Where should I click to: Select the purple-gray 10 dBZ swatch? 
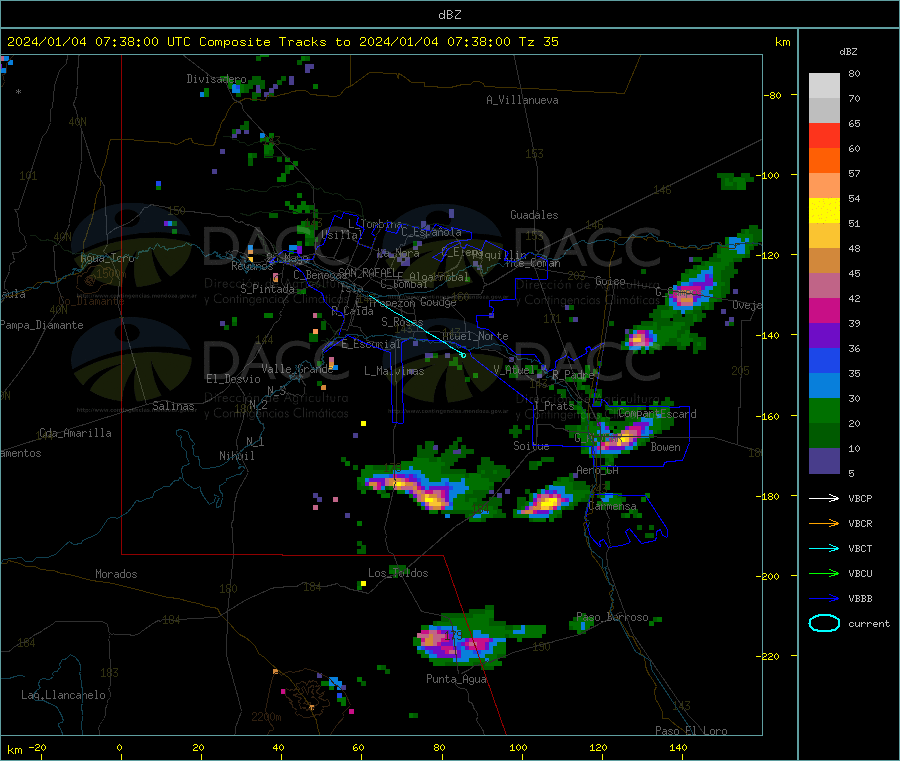click(x=824, y=461)
